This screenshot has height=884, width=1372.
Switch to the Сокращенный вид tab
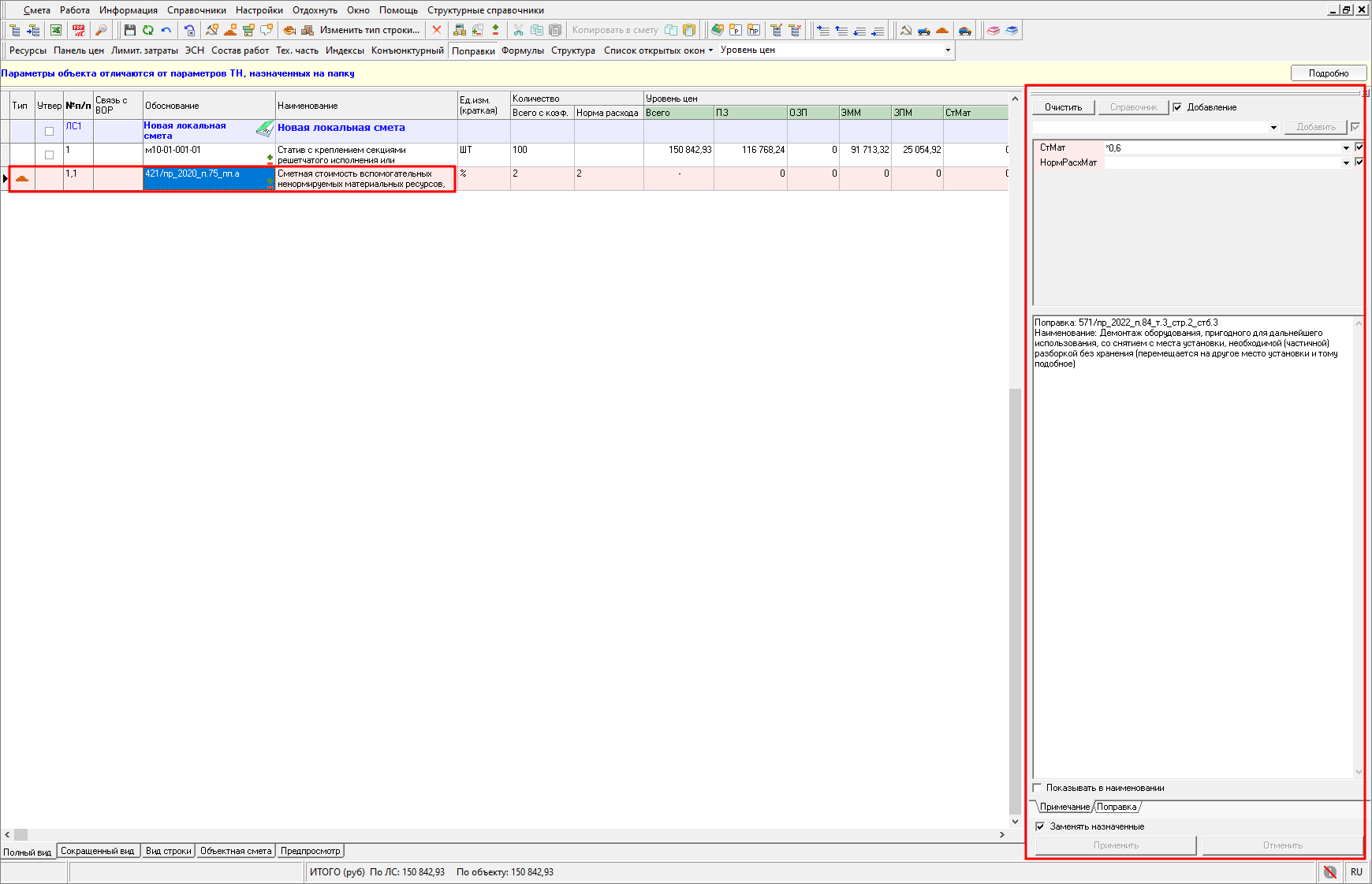pyautogui.click(x=98, y=851)
